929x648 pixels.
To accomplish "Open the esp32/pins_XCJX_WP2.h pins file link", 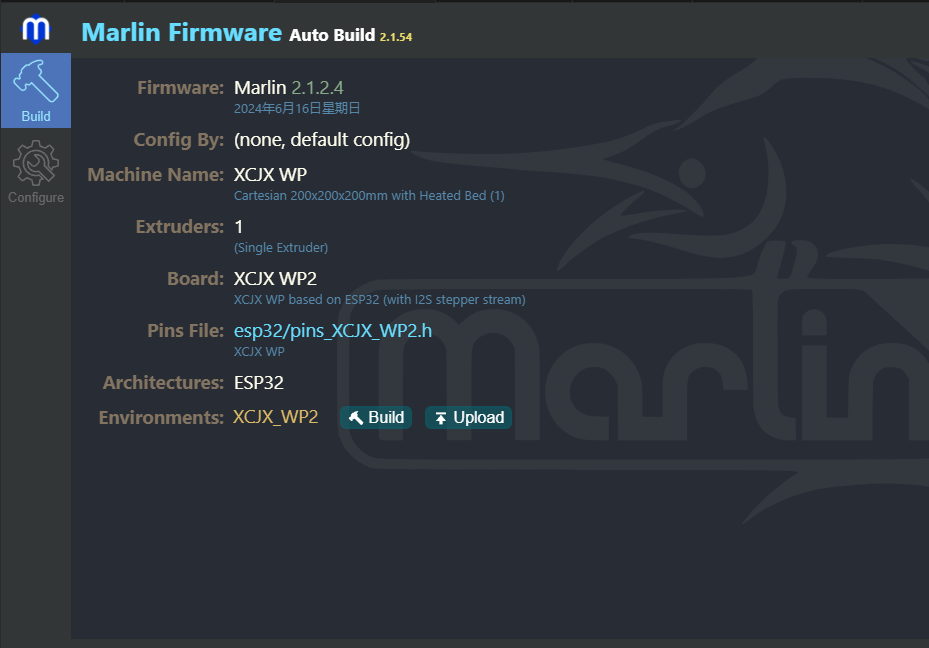I will point(333,331).
